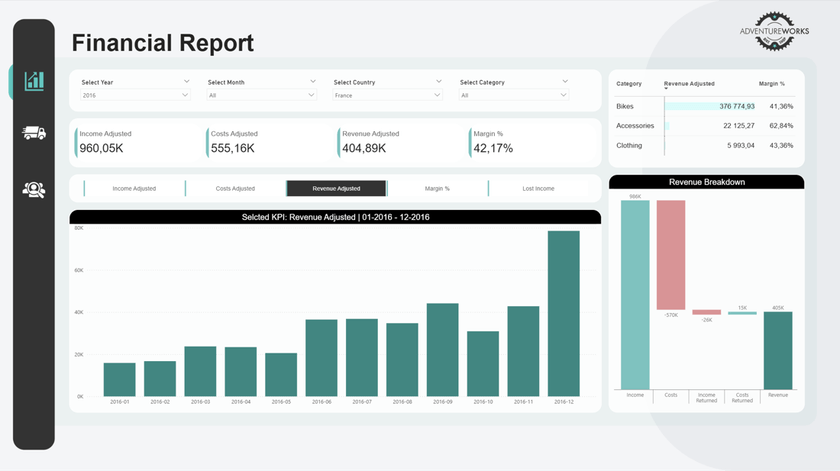Select the 2016-02 bar in chart
Image resolution: width=840 pixels, height=471 pixels.
click(160, 379)
